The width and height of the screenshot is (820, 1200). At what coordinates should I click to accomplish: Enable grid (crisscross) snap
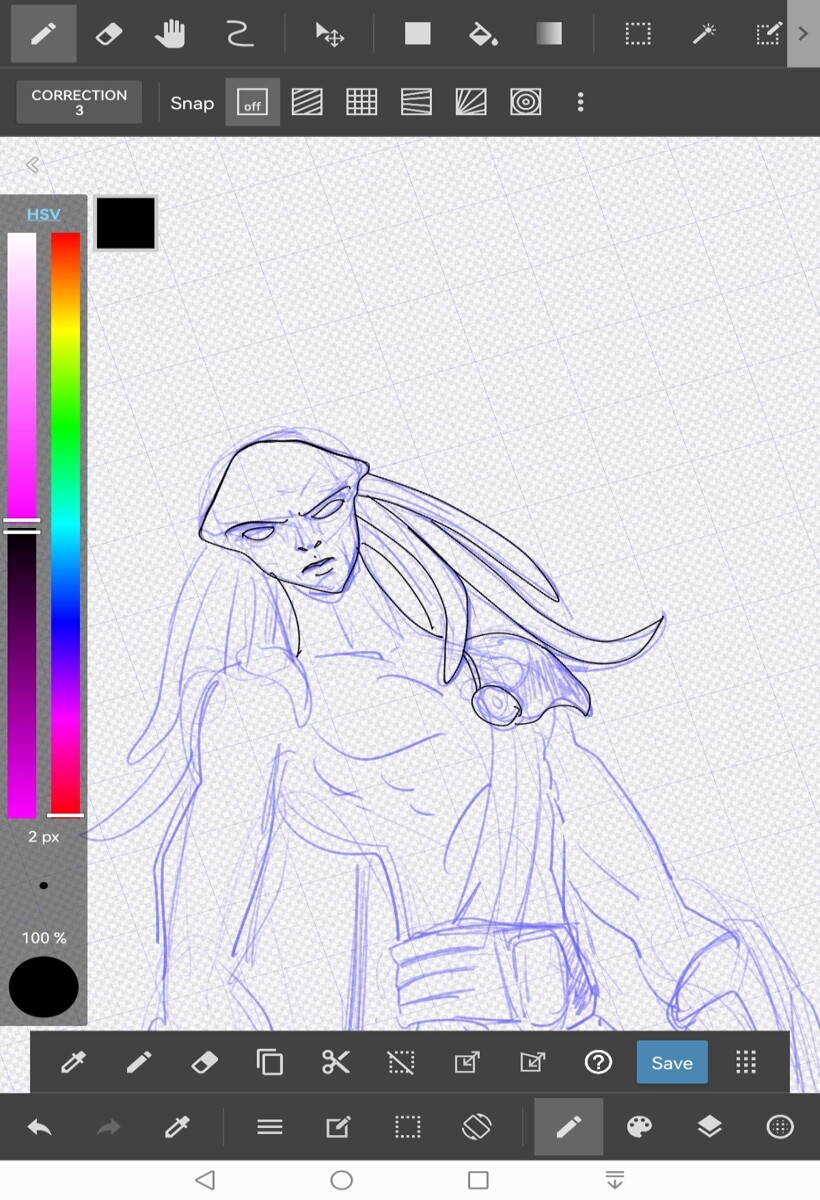click(361, 102)
